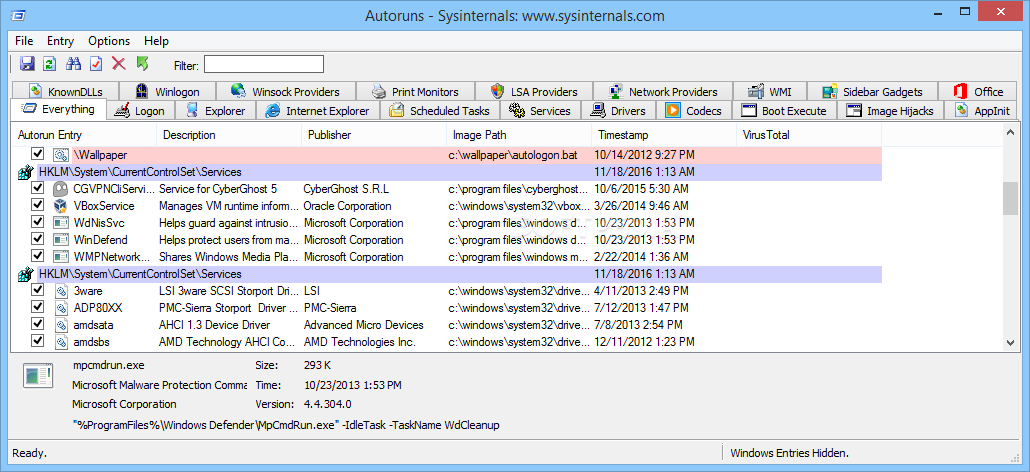Select c:\wallpaper\autologon.bat image path

(x=513, y=156)
